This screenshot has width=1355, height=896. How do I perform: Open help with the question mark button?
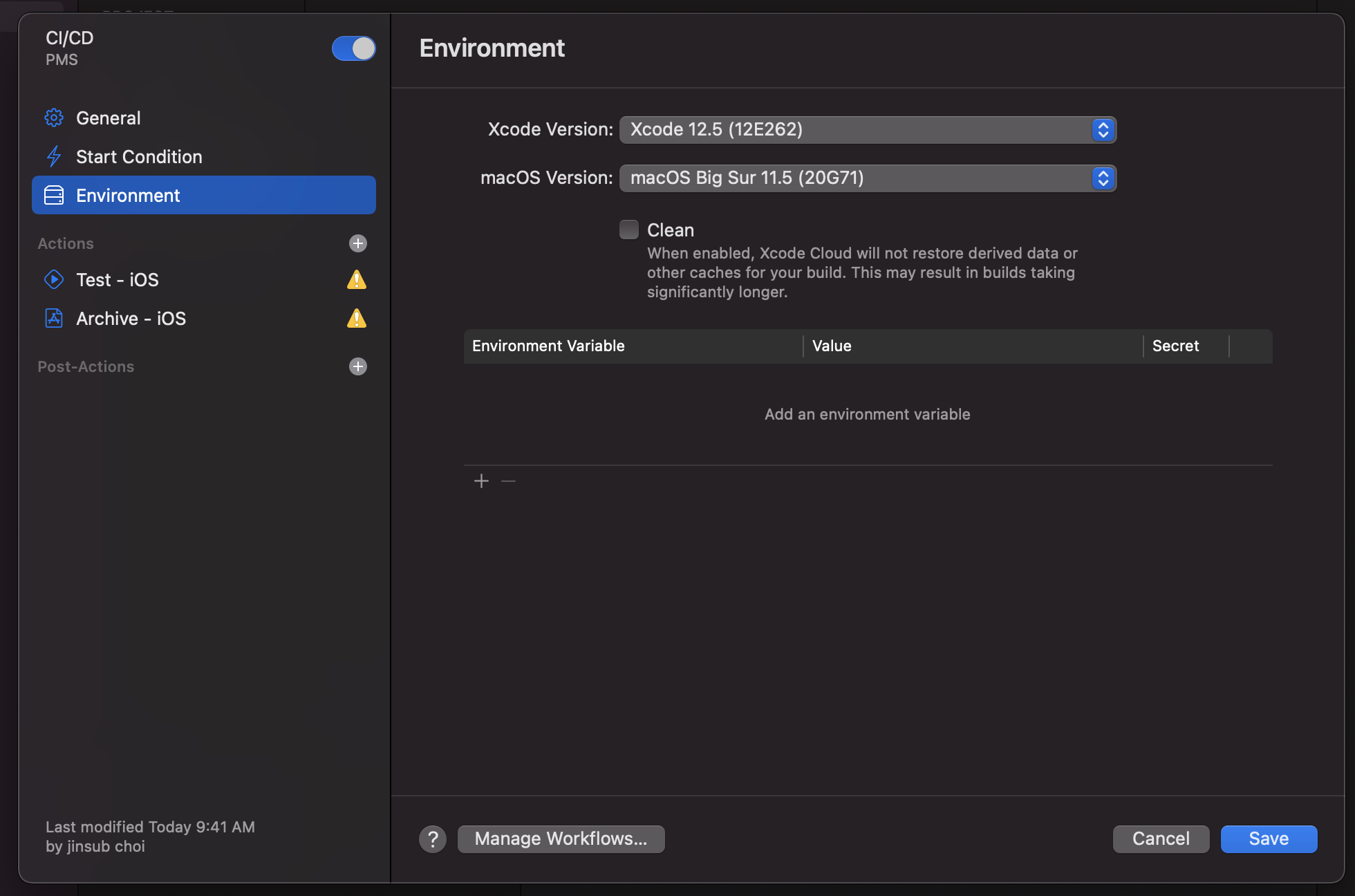(433, 839)
